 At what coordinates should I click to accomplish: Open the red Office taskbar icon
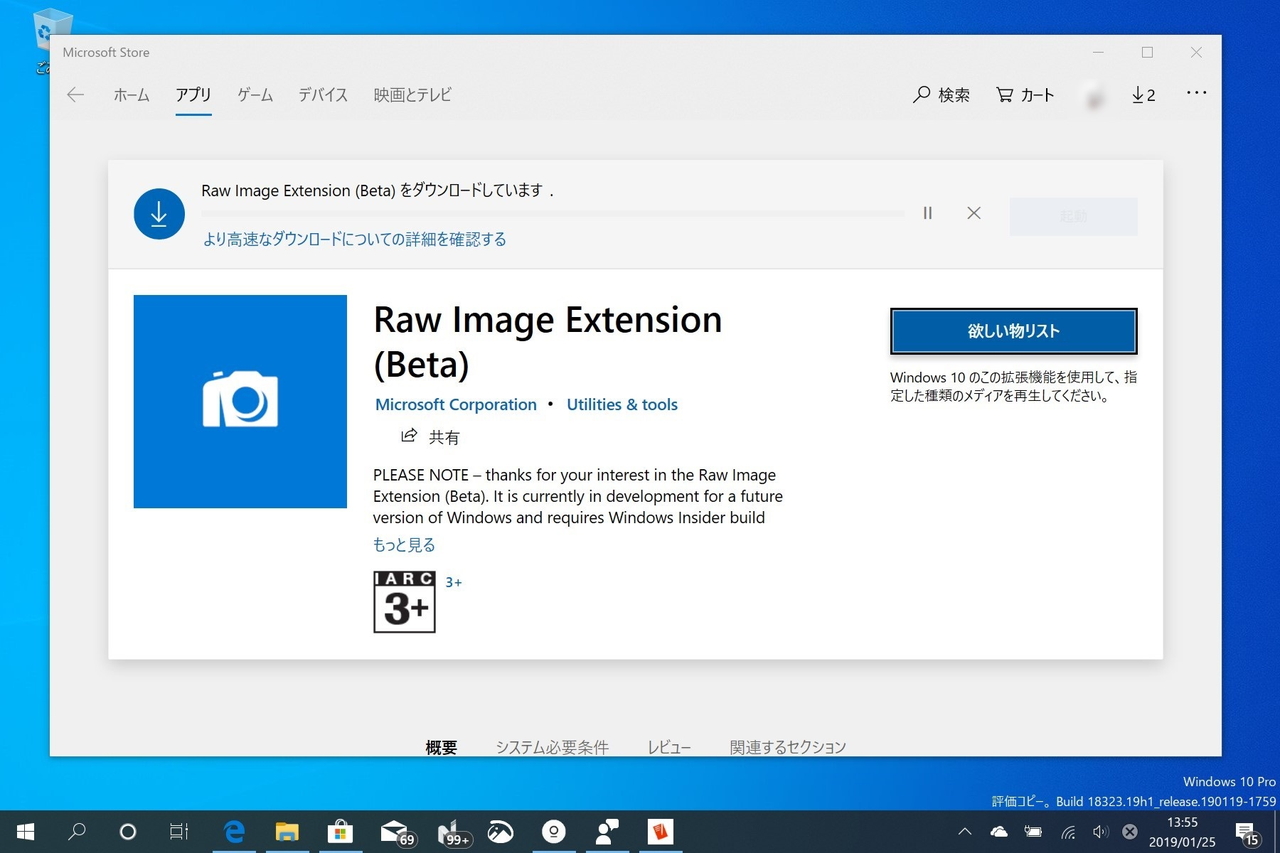coord(660,832)
